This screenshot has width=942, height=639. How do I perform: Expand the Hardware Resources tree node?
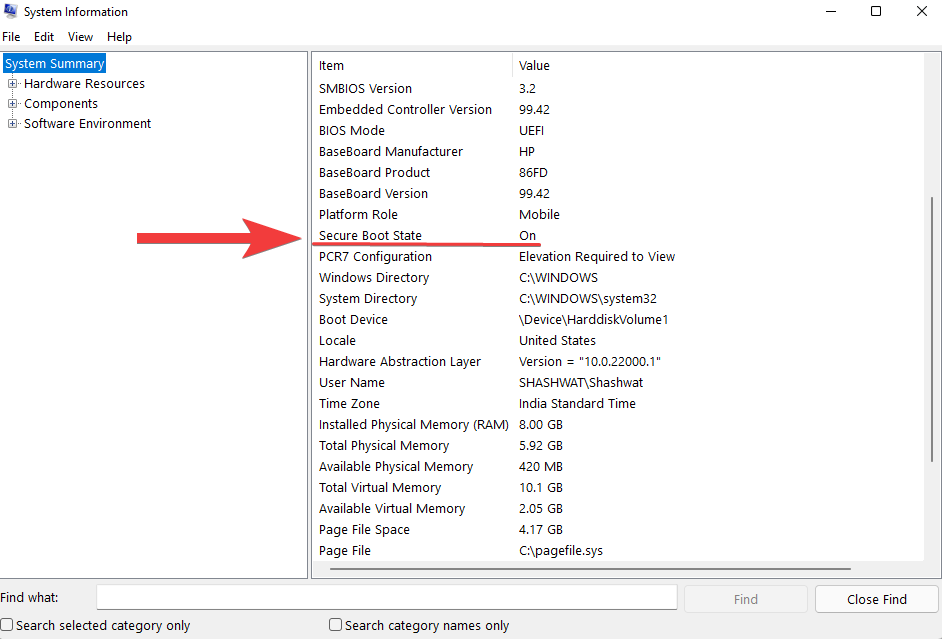pyautogui.click(x=13, y=84)
